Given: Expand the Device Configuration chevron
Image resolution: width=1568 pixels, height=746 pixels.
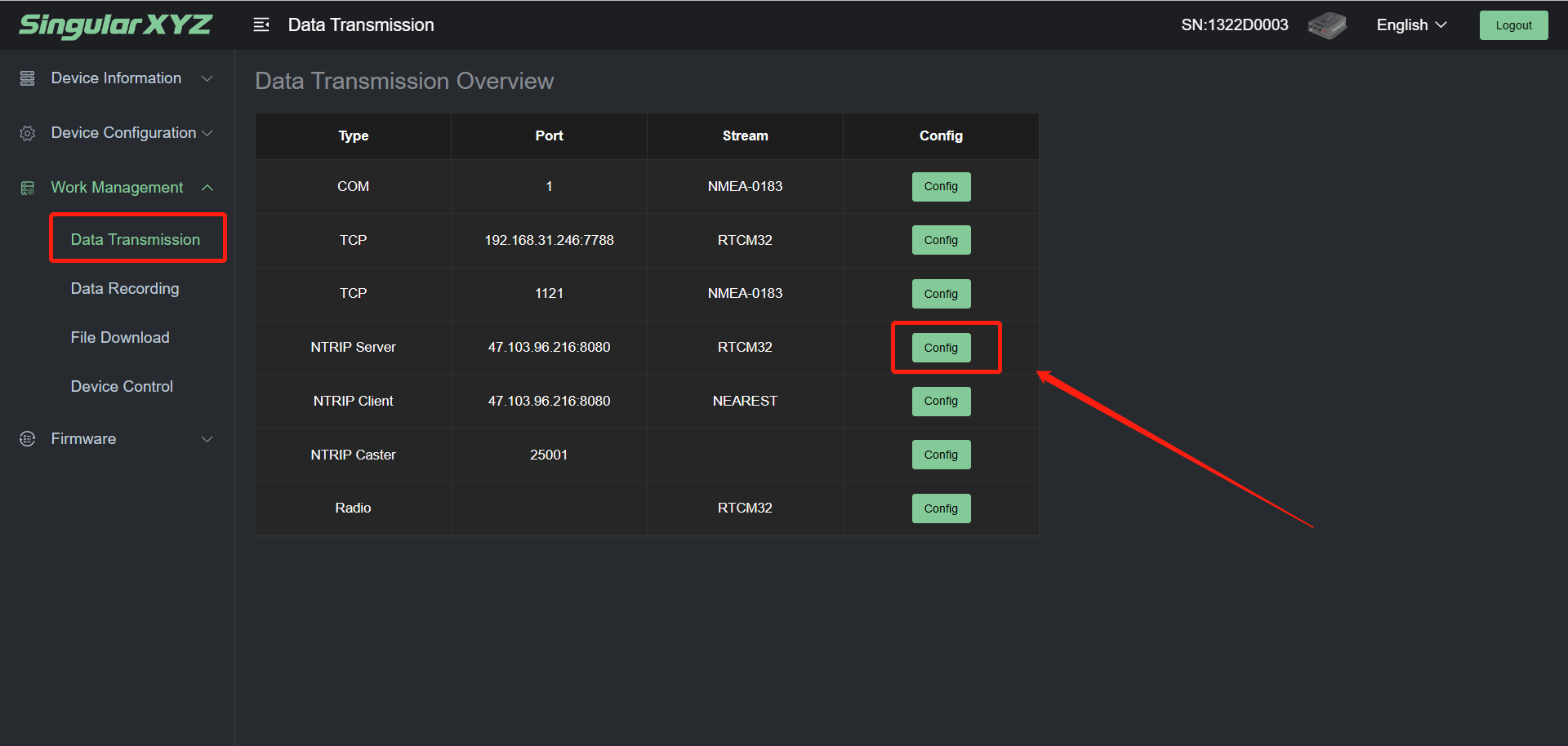Looking at the screenshot, I should 207,133.
